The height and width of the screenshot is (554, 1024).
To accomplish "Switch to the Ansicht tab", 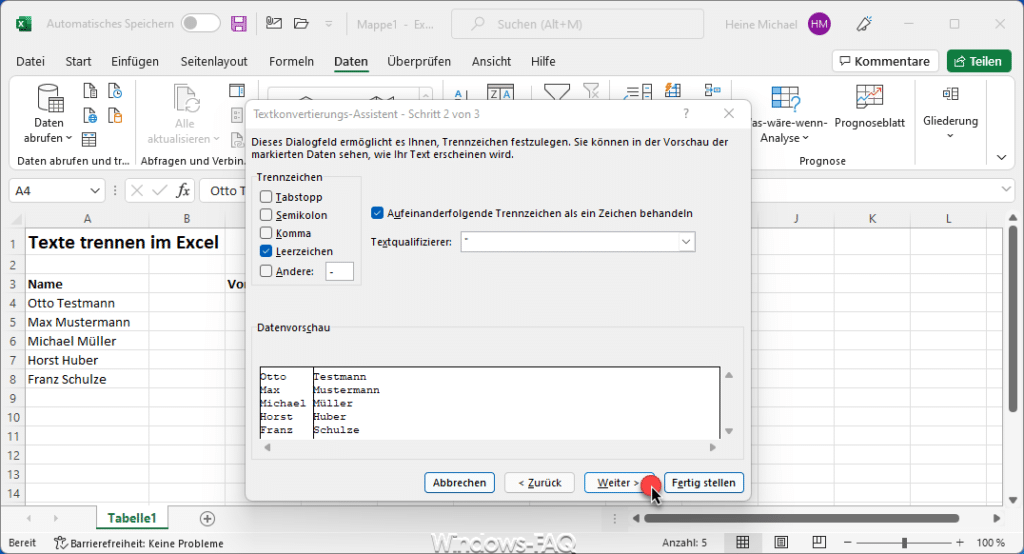I will click(491, 61).
